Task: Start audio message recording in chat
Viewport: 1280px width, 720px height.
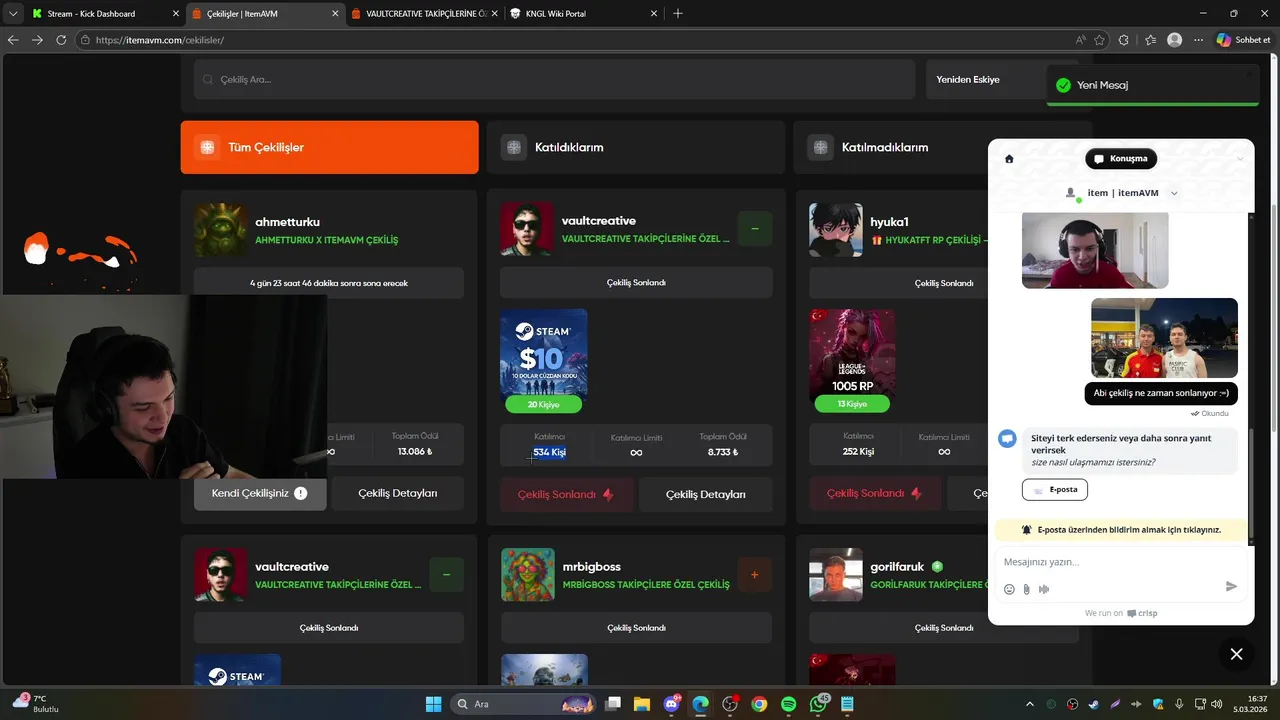Action: click(x=1044, y=589)
